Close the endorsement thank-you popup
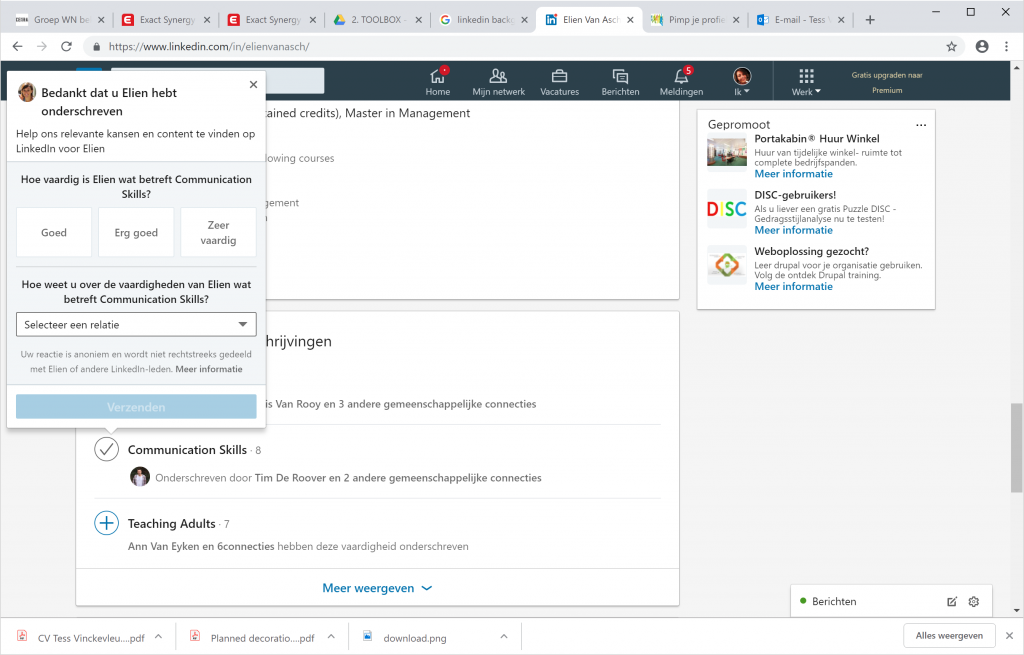The image size is (1024, 655). pos(253,84)
